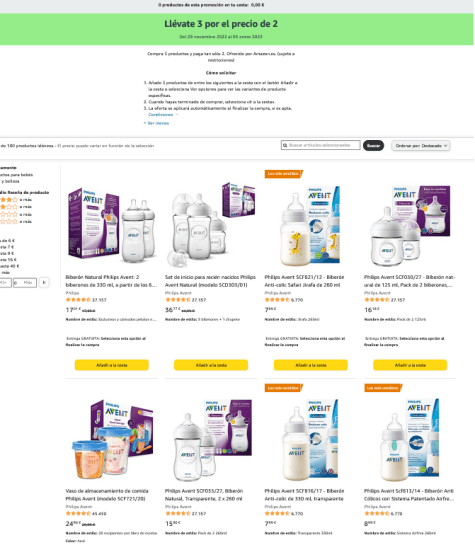Collapse details with Ver menos
This screenshot has height=545, width=475.
pyautogui.click(x=157, y=123)
